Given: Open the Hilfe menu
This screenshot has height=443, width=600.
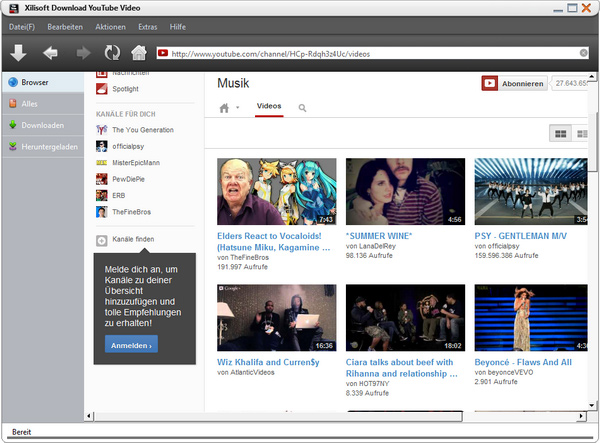Looking at the screenshot, I should 178,27.
